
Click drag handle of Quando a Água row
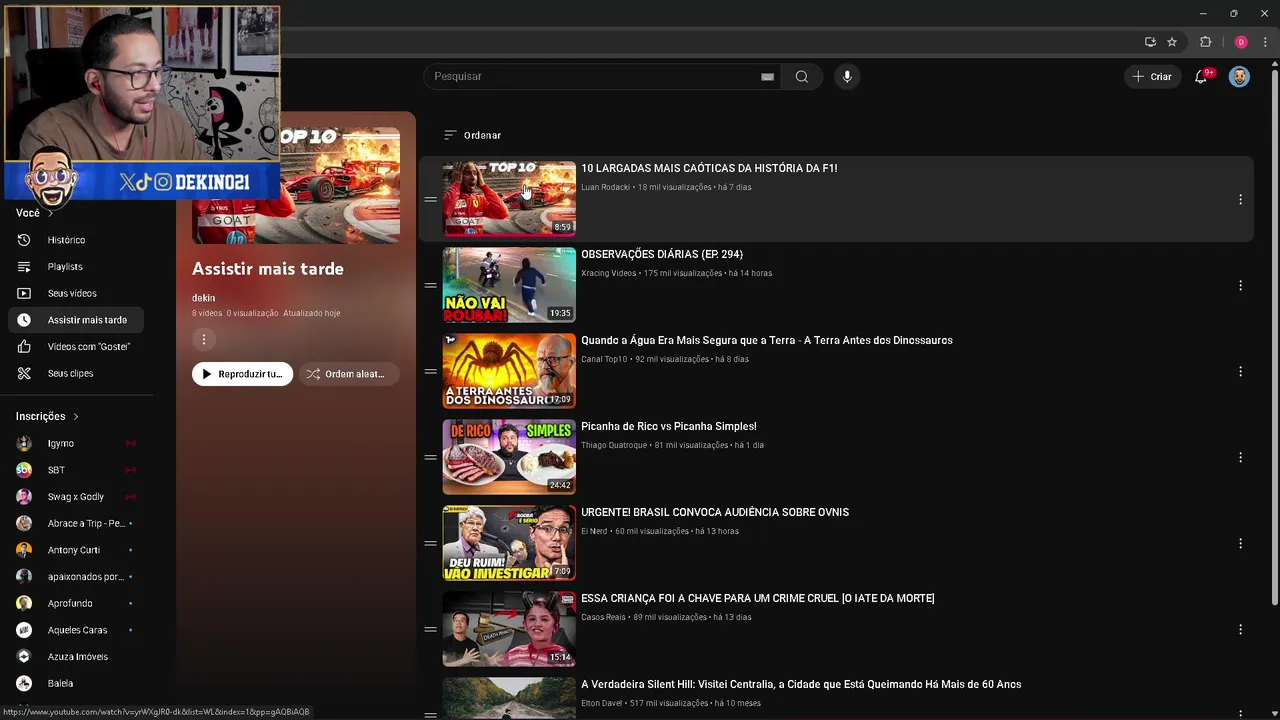[x=430, y=372]
